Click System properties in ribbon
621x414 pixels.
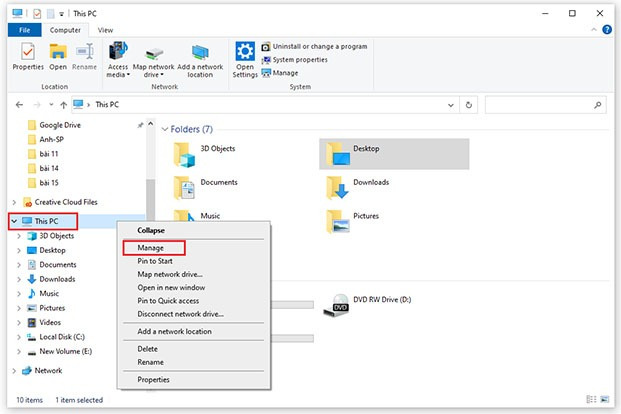pos(294,60)
